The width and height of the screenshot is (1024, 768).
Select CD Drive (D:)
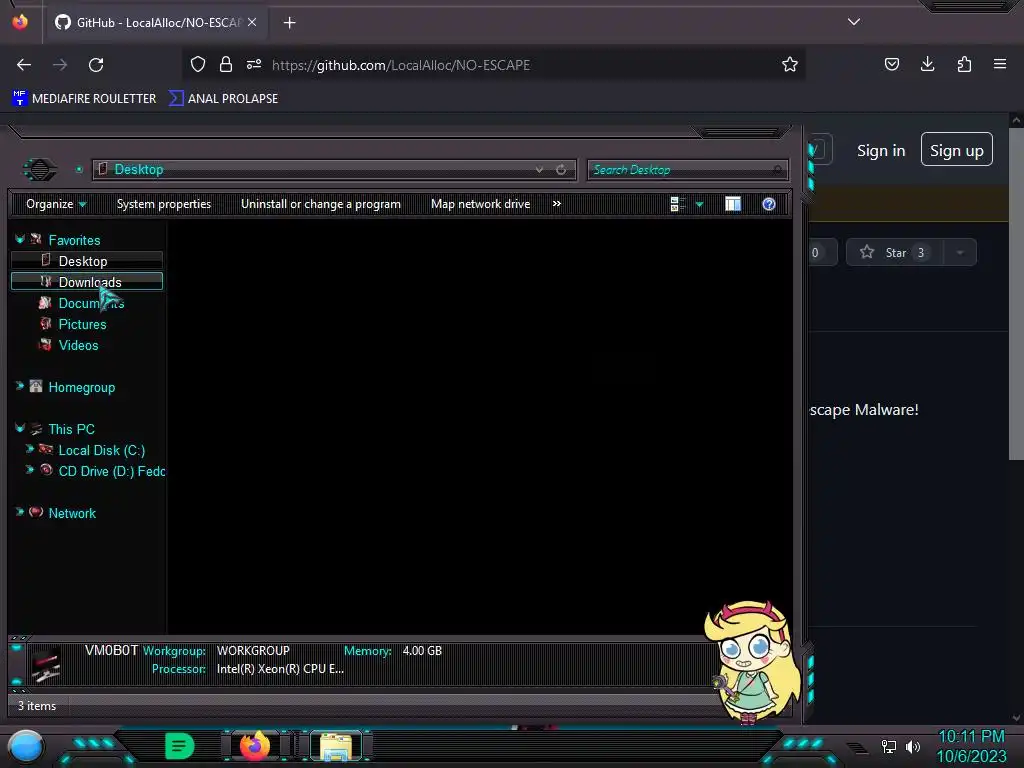pos(111,472)
